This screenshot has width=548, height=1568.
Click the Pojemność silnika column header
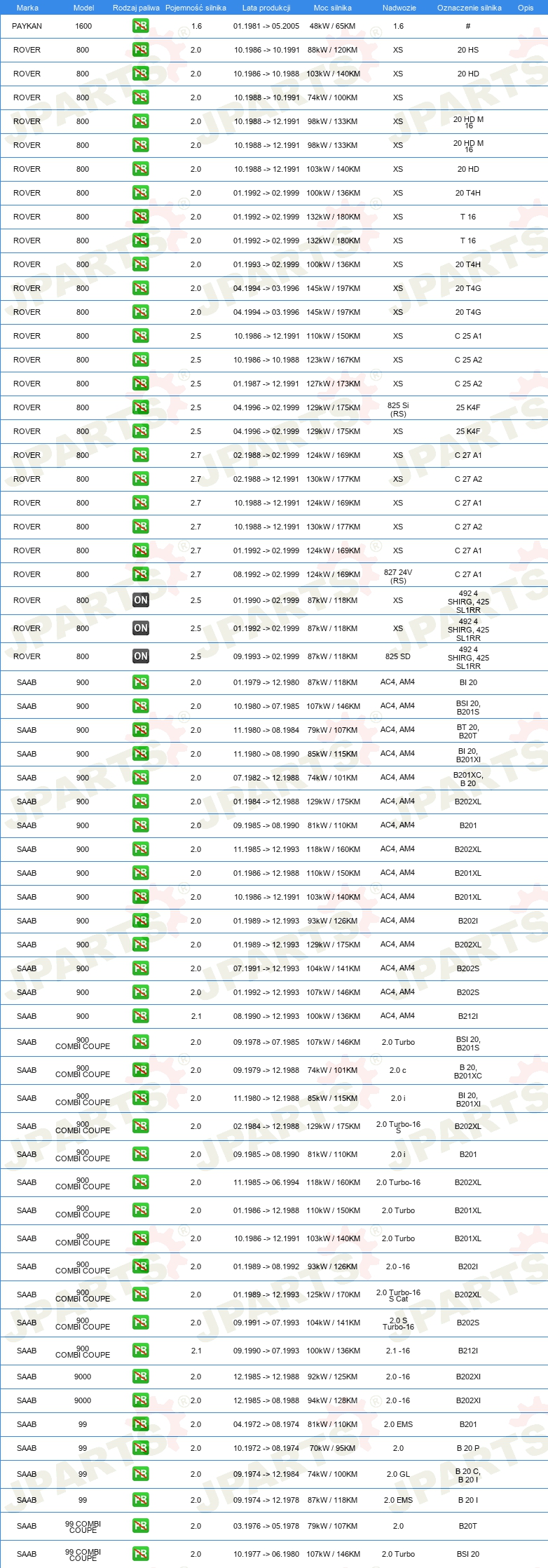(196, 8)
